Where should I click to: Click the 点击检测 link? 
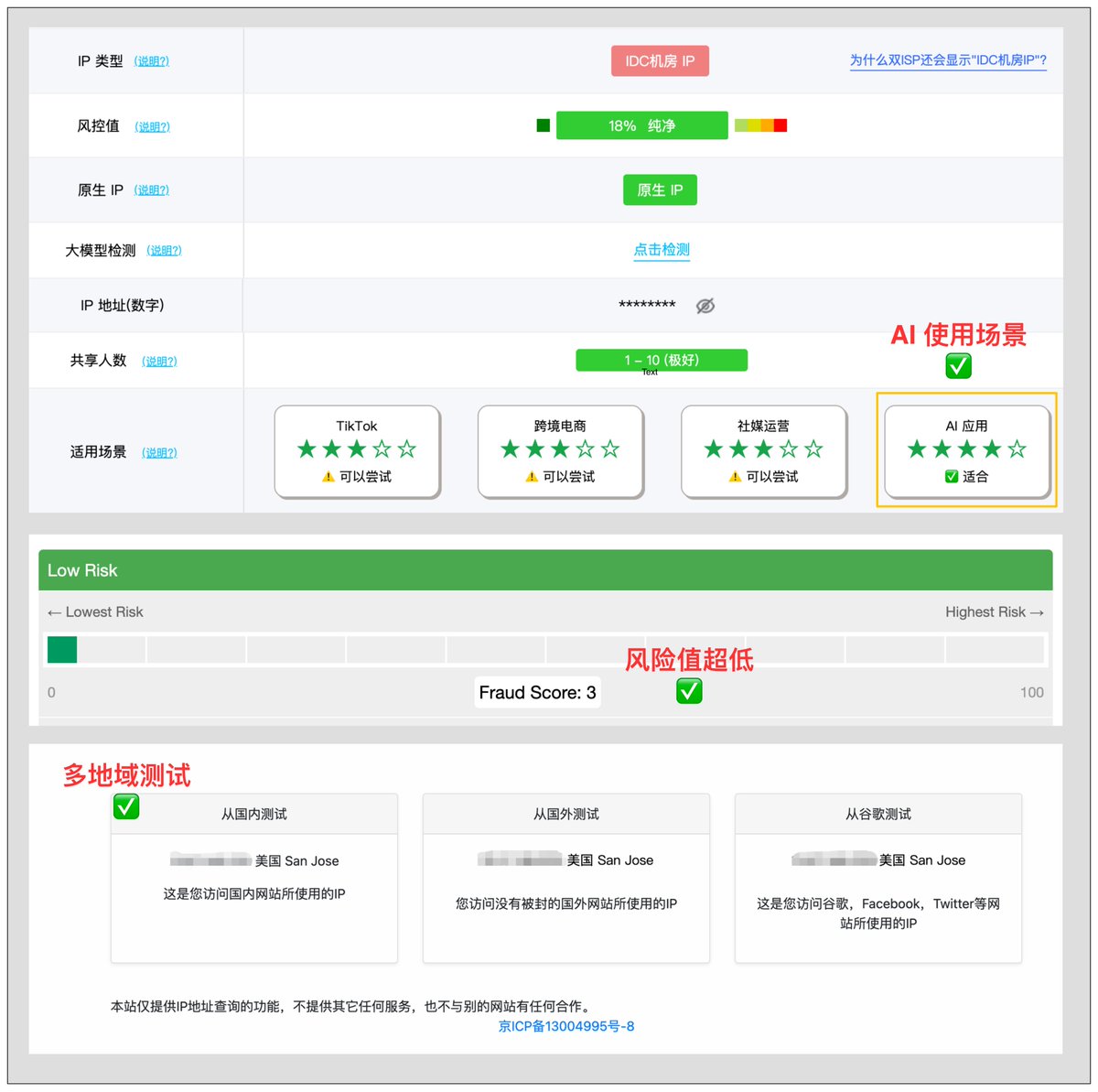click(x=662, y=250)
